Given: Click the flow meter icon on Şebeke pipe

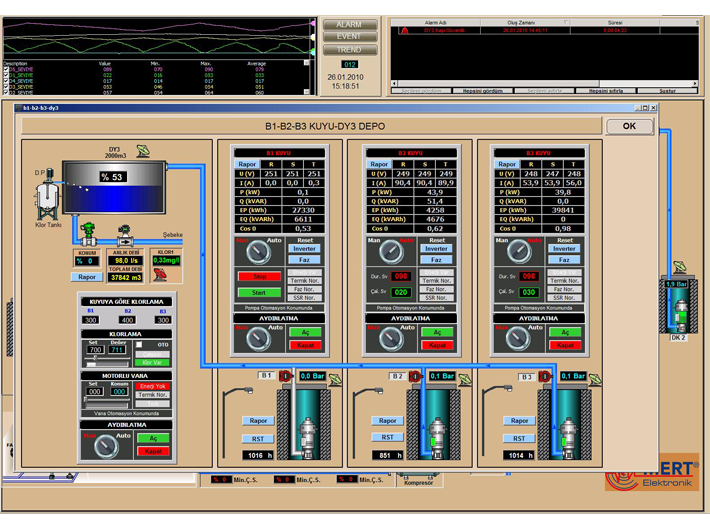Looking at the screenshot, I should coord(124,235).
